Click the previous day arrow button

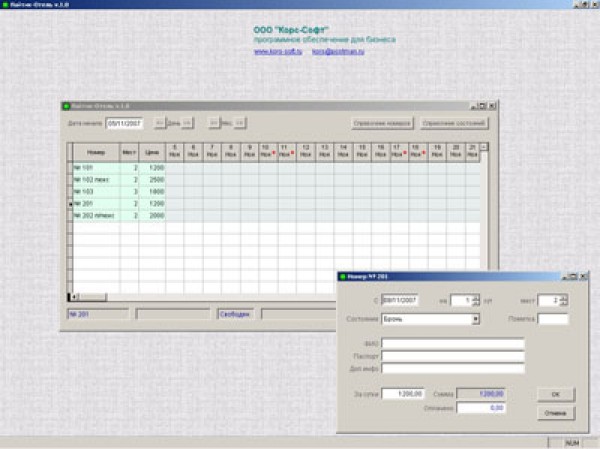click(x=159, y=123)
